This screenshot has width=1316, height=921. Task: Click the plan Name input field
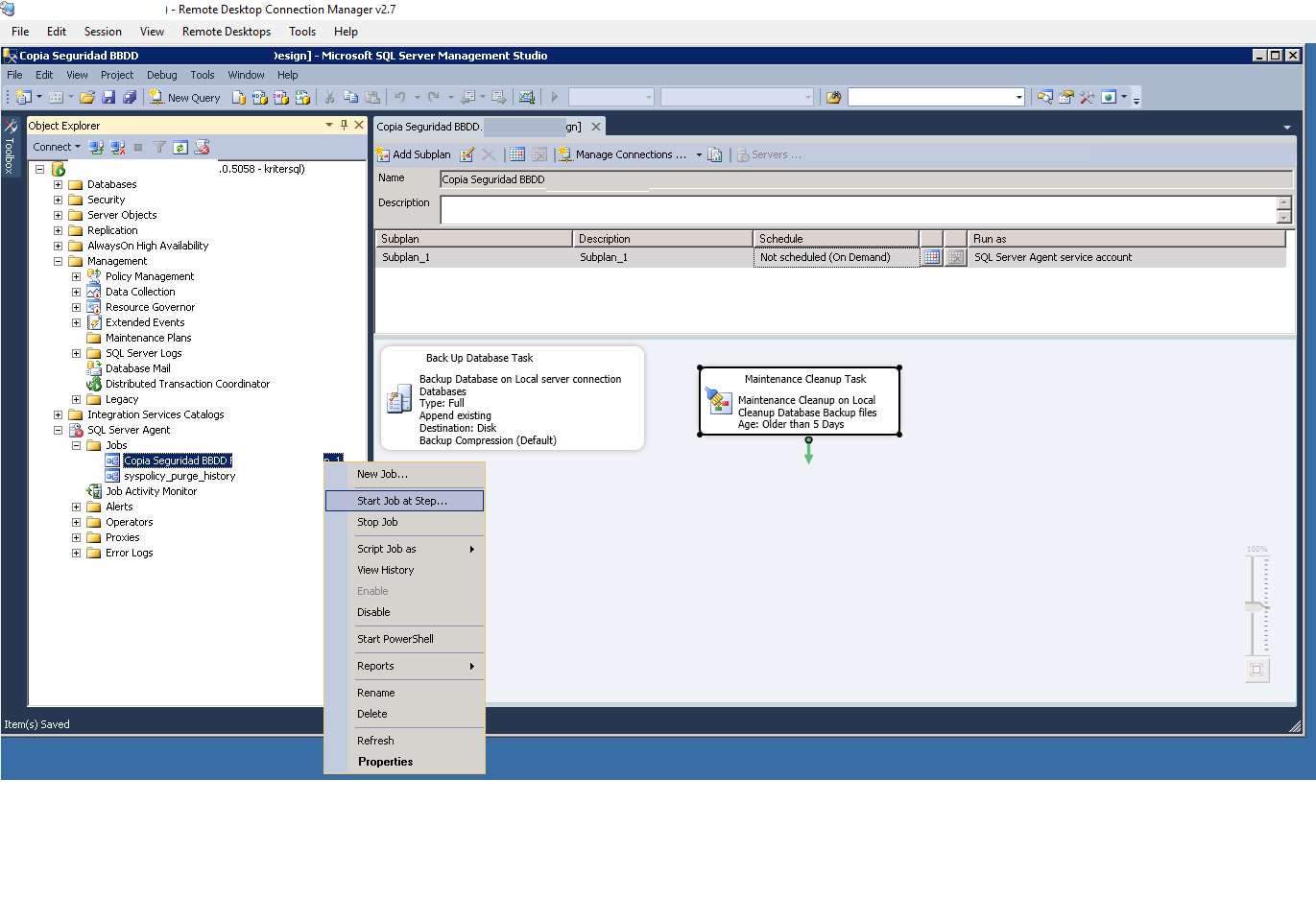click(866, 179)
